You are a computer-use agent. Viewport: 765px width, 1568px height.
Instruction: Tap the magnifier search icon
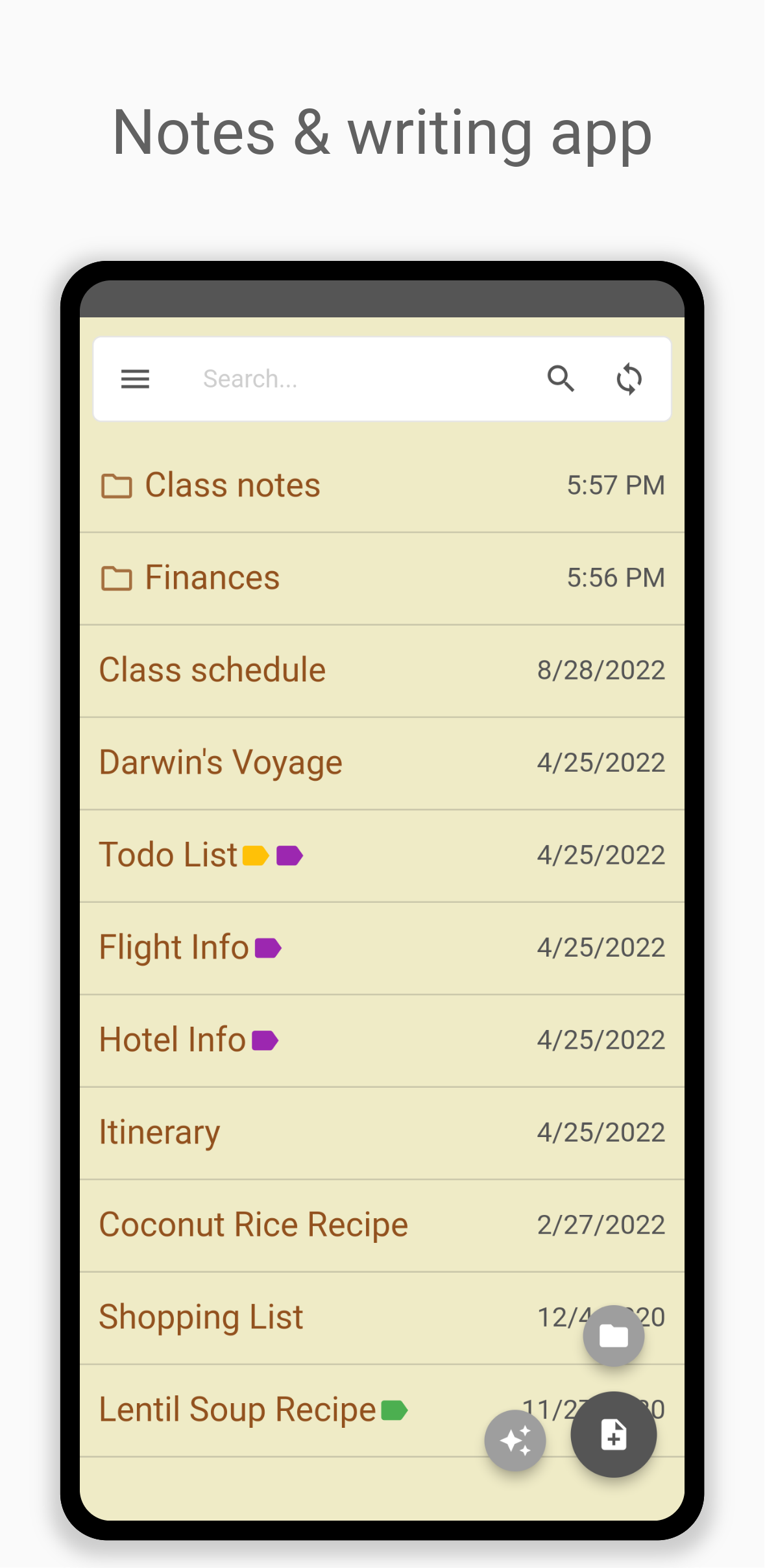tap(561, 378)
